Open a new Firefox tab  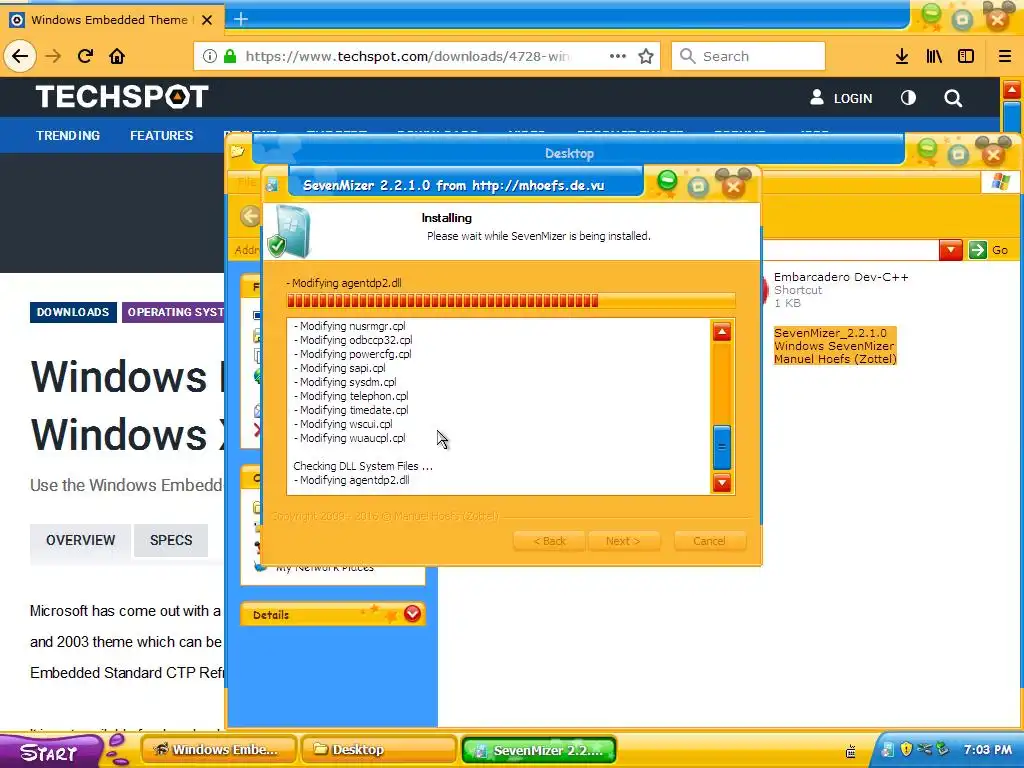pyautogui.click(x=241, y=19)
